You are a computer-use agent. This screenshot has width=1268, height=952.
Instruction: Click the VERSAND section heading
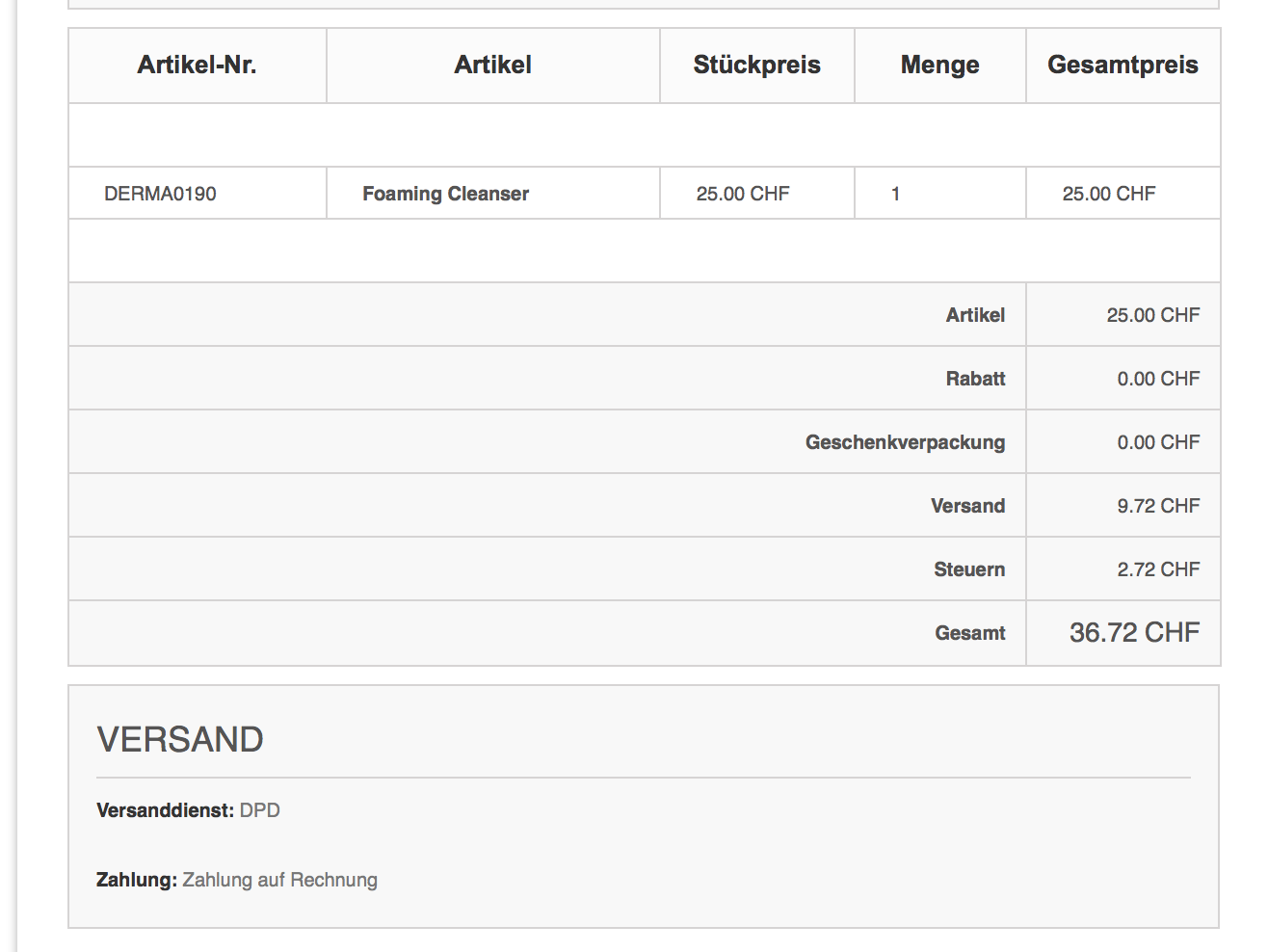[180, 739]
